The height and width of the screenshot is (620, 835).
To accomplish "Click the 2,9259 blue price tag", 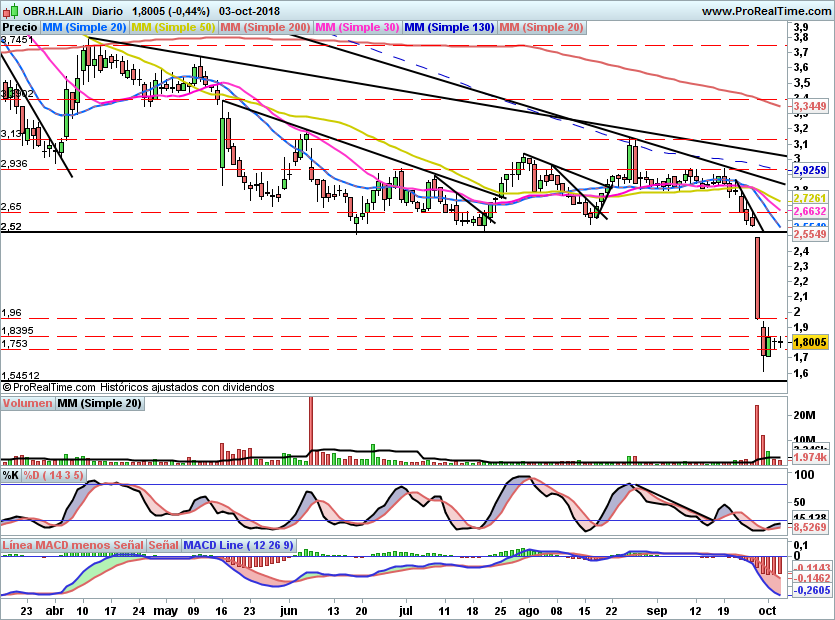I will pos(810,170).
